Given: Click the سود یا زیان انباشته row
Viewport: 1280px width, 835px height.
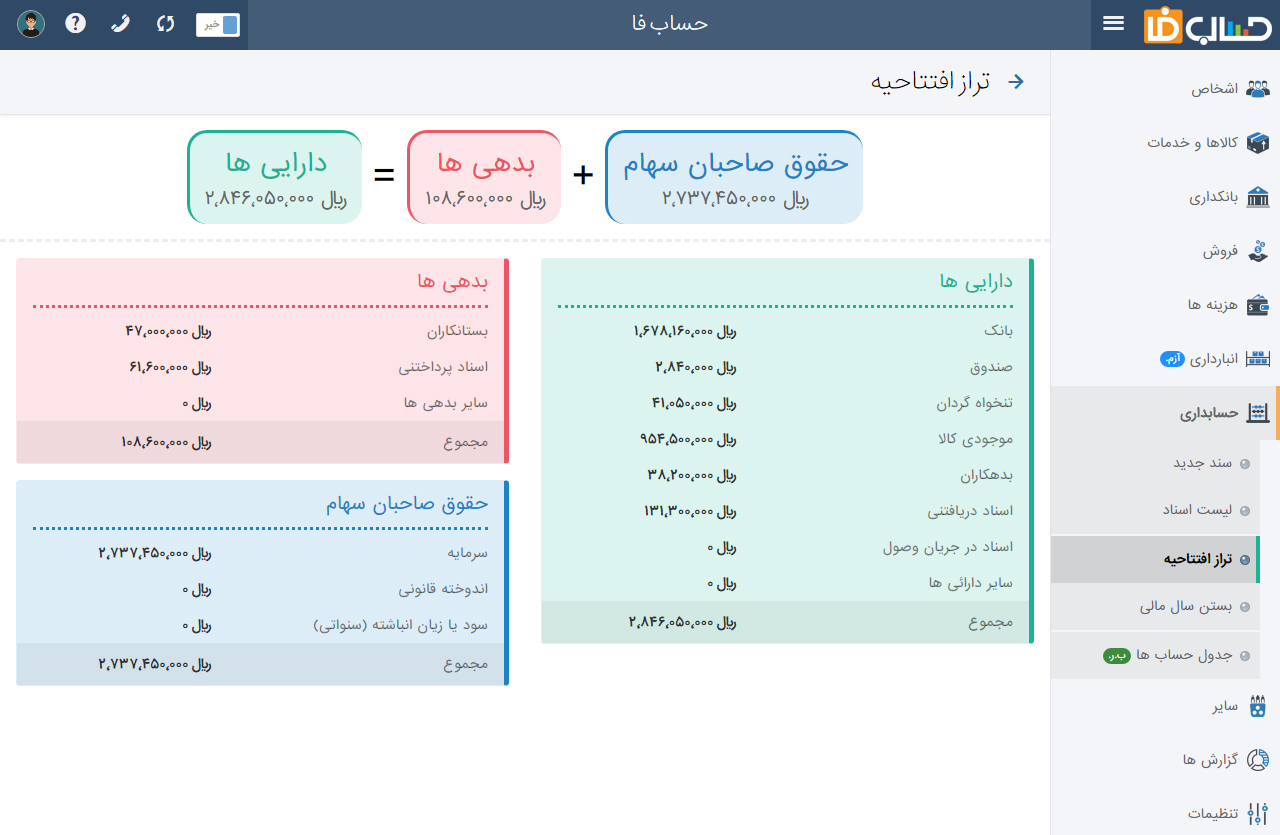Looking at the screenshot, I should (260, 625).
